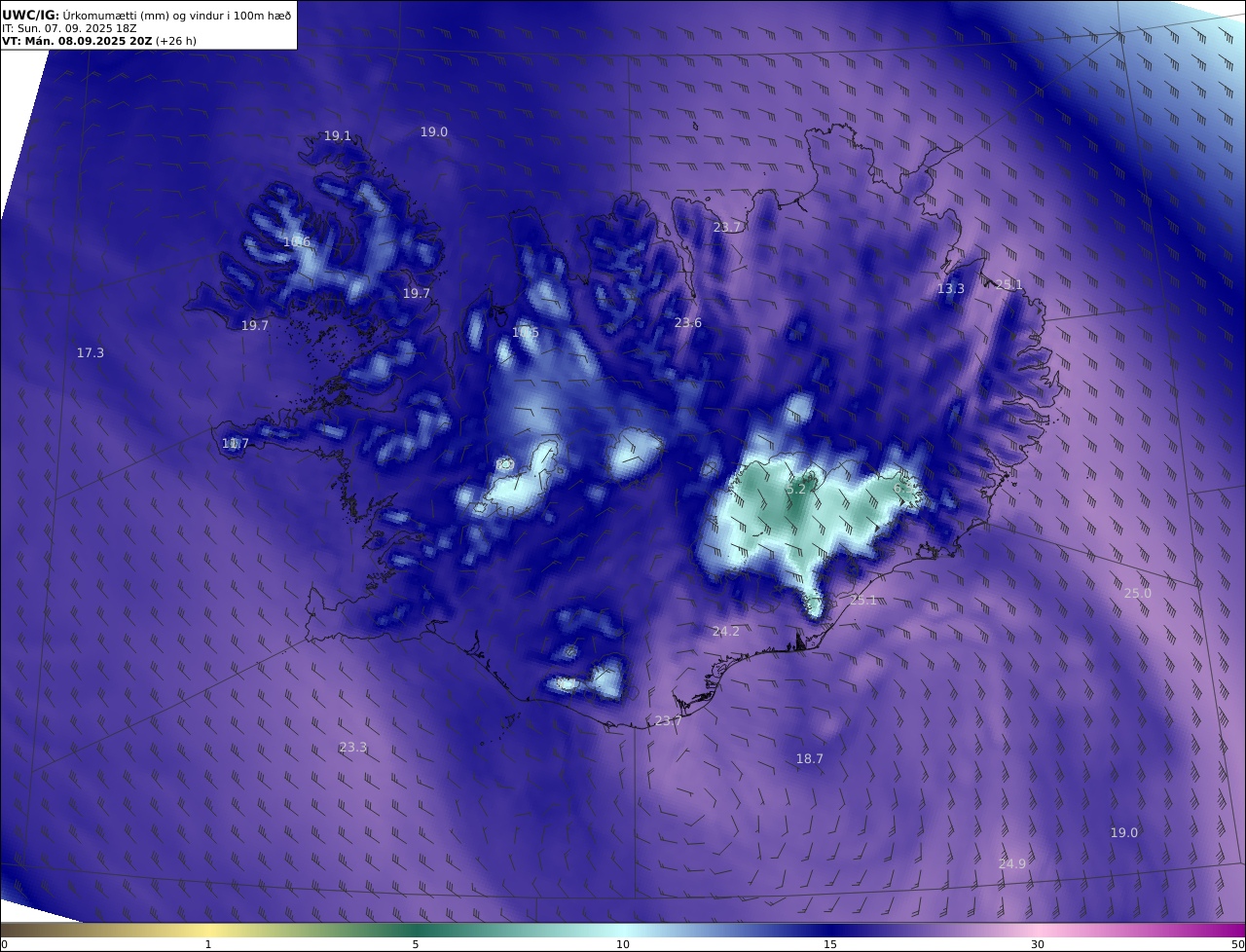Click the yellow section of the colorbar
The height and width of the screenshot is (952, 1246).
click(208, 930)
